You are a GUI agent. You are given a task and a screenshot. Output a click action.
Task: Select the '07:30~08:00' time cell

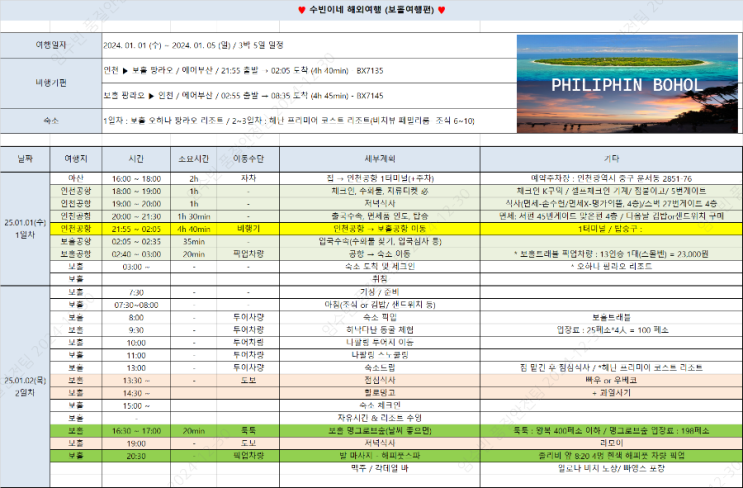click(136, 305)
